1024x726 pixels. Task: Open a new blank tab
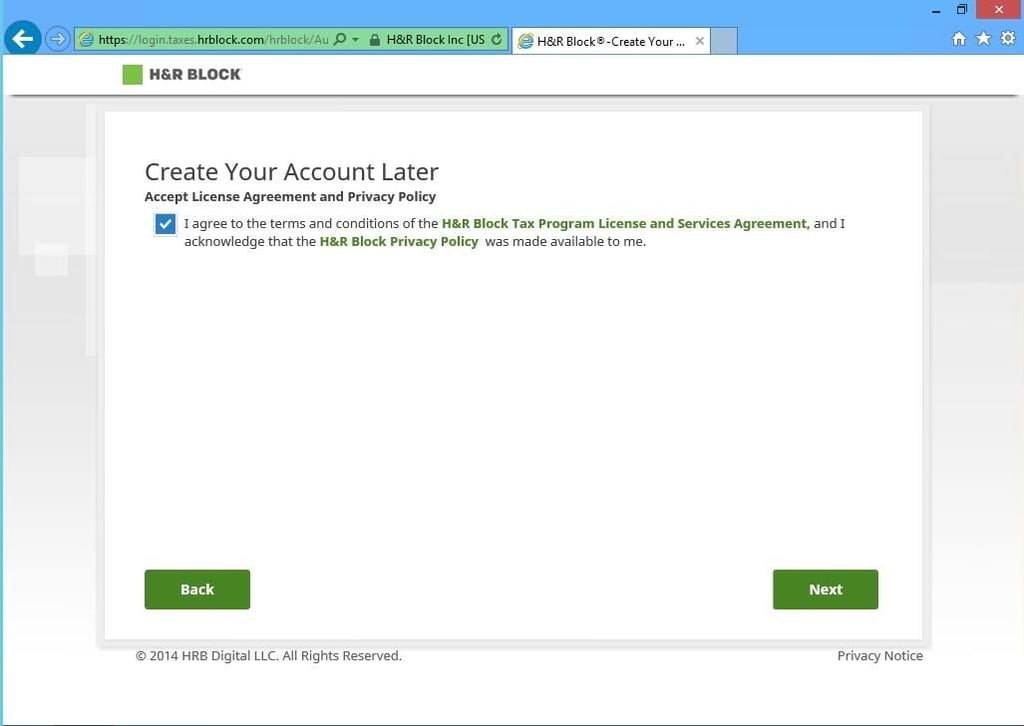point(724,40)
